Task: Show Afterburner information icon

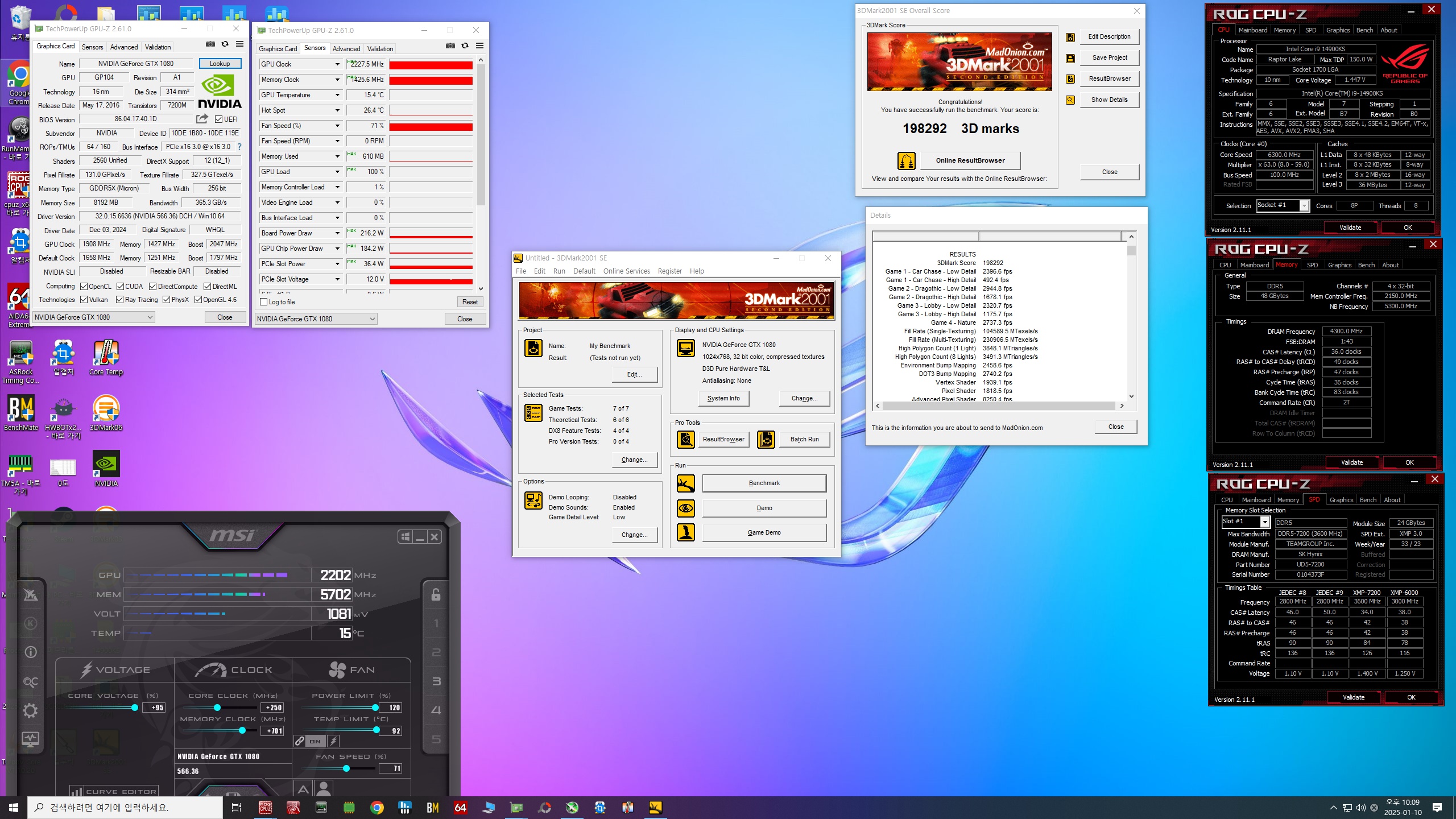Action: (30, 652)
